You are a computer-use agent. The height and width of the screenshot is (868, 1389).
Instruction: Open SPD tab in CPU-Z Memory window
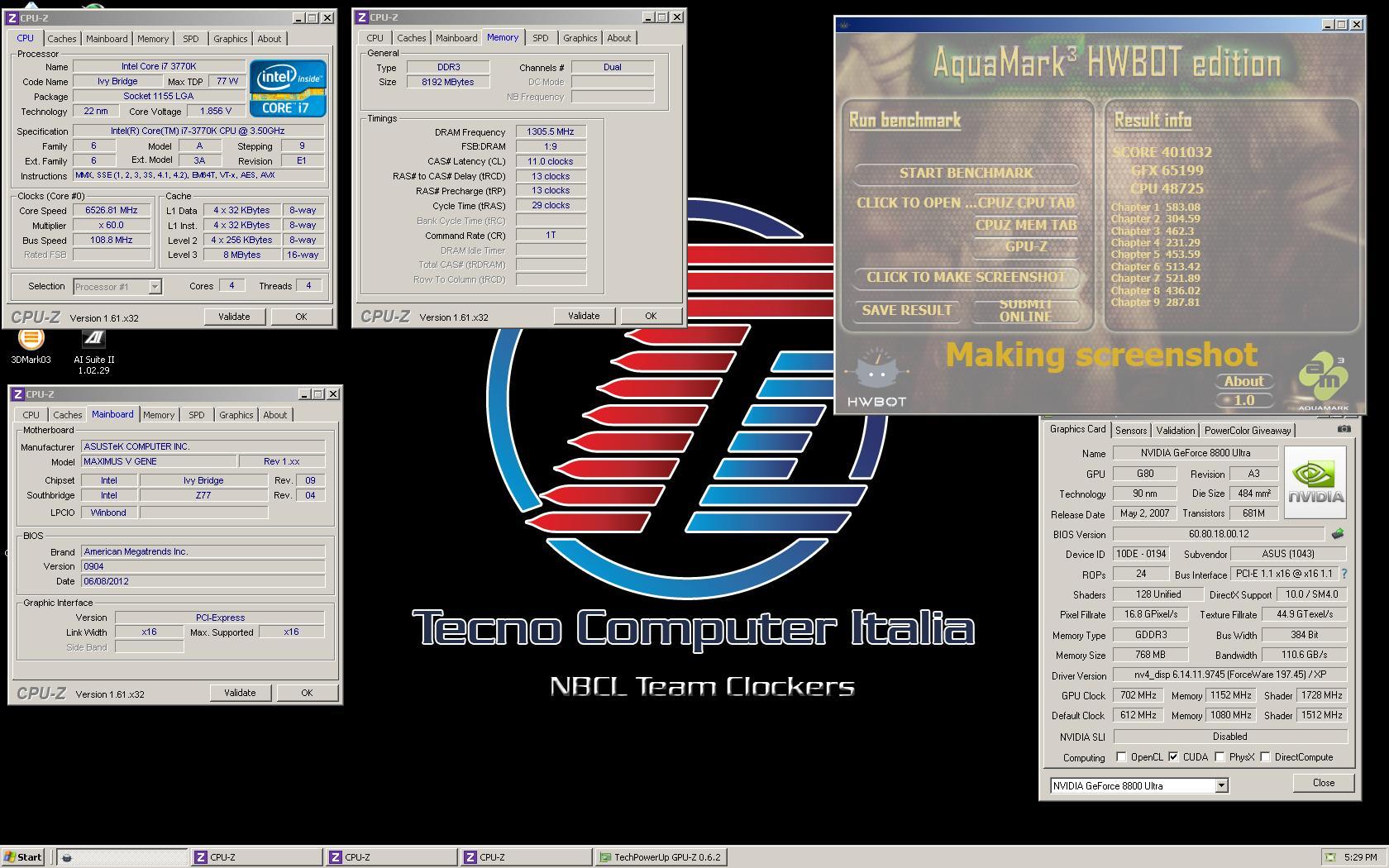[540, 38]
